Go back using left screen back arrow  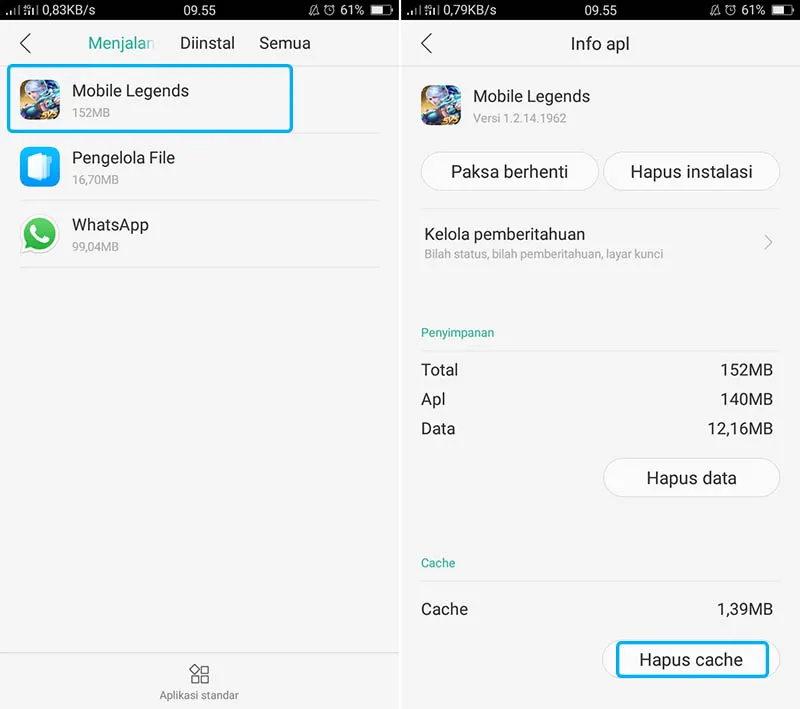pos(26,43)
